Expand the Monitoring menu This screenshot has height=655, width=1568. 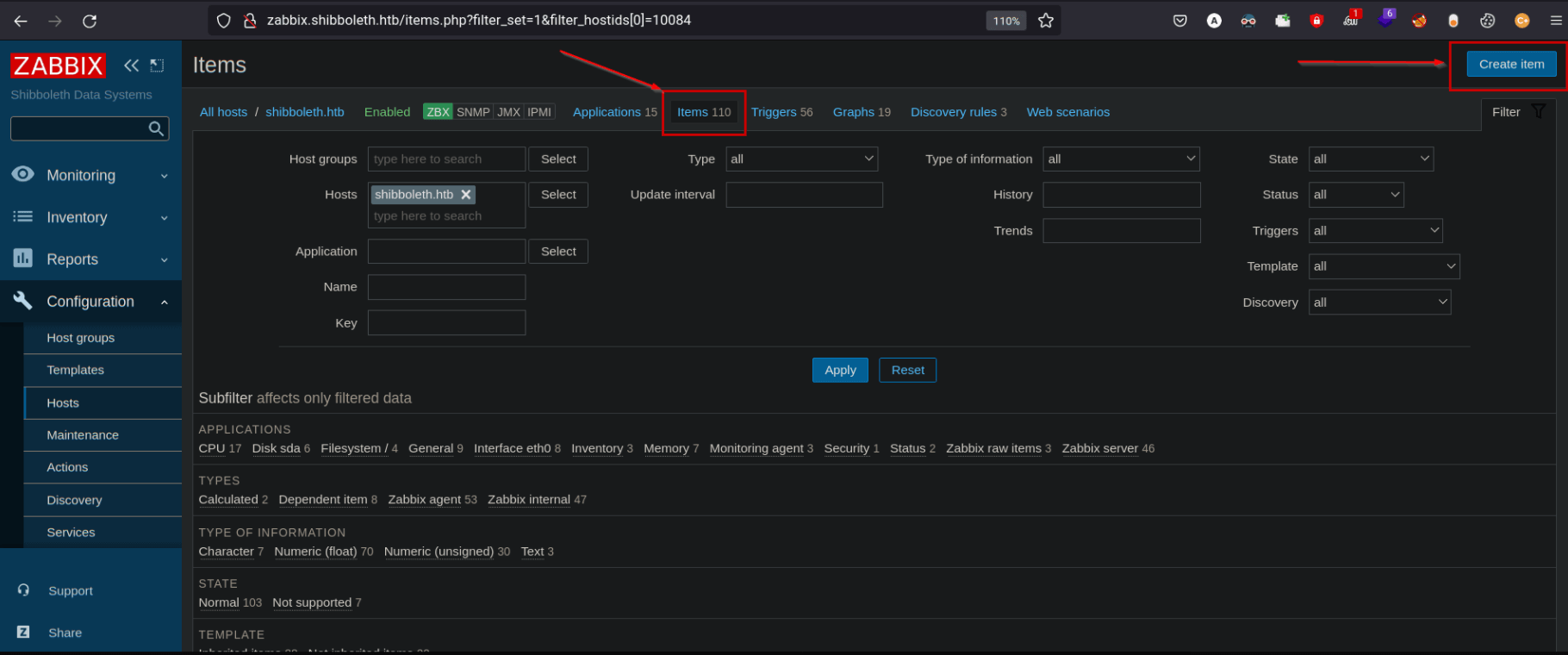(90, 175)
